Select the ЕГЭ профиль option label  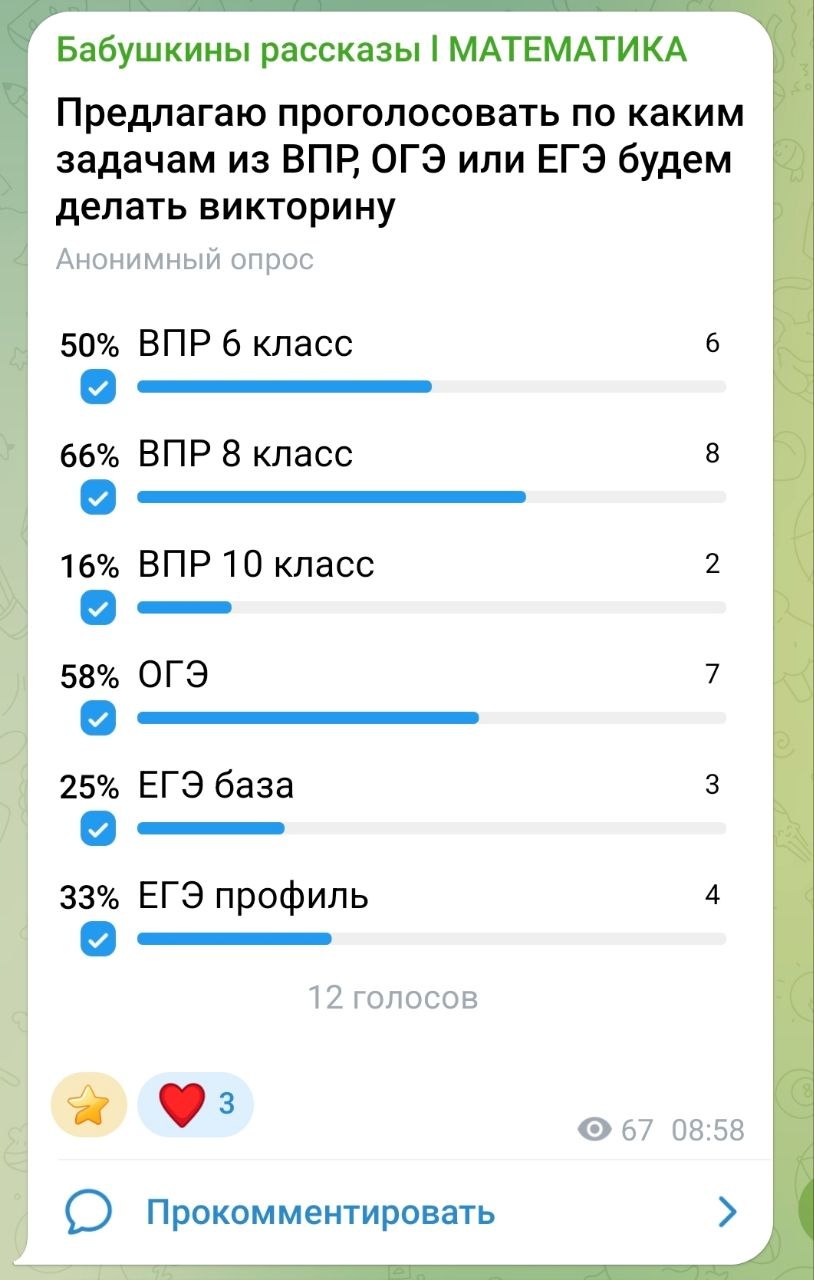253,896
